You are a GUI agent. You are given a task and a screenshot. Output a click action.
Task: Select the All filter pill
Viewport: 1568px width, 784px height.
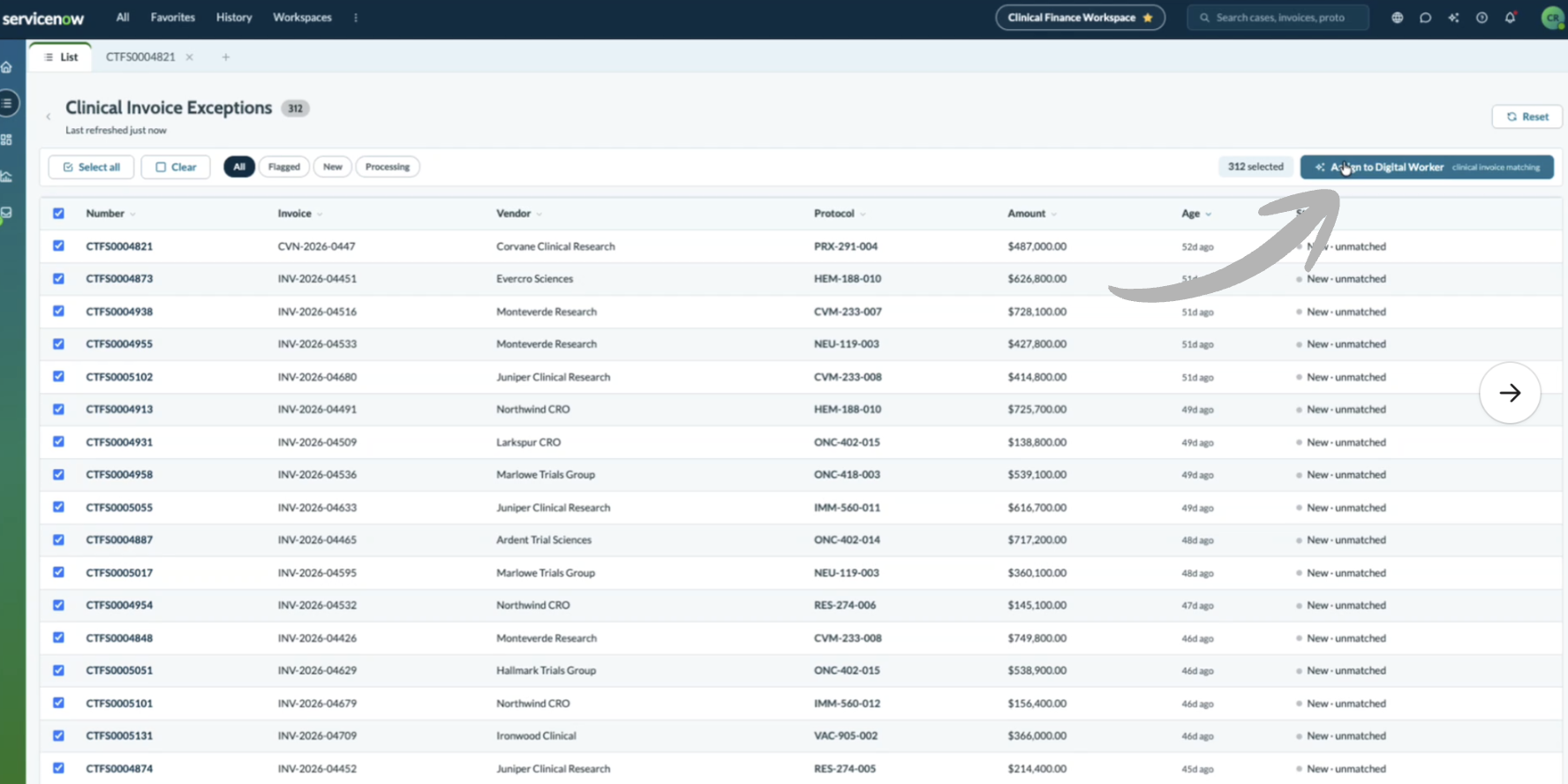coord(239,167)
